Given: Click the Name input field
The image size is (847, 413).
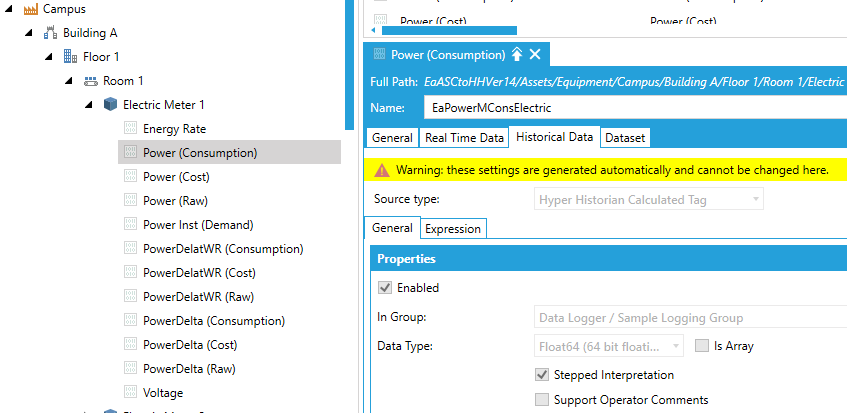Looking at the screenshot, I should pos(630,107).
